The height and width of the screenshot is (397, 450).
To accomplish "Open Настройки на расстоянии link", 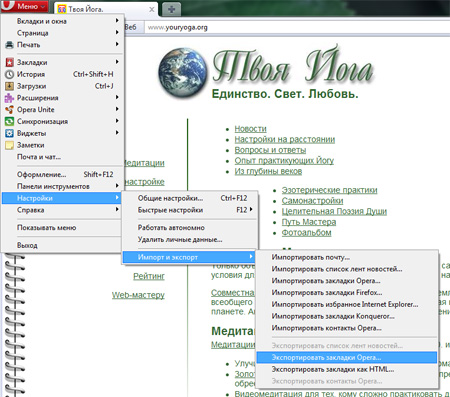I will (x=285, y=139).
